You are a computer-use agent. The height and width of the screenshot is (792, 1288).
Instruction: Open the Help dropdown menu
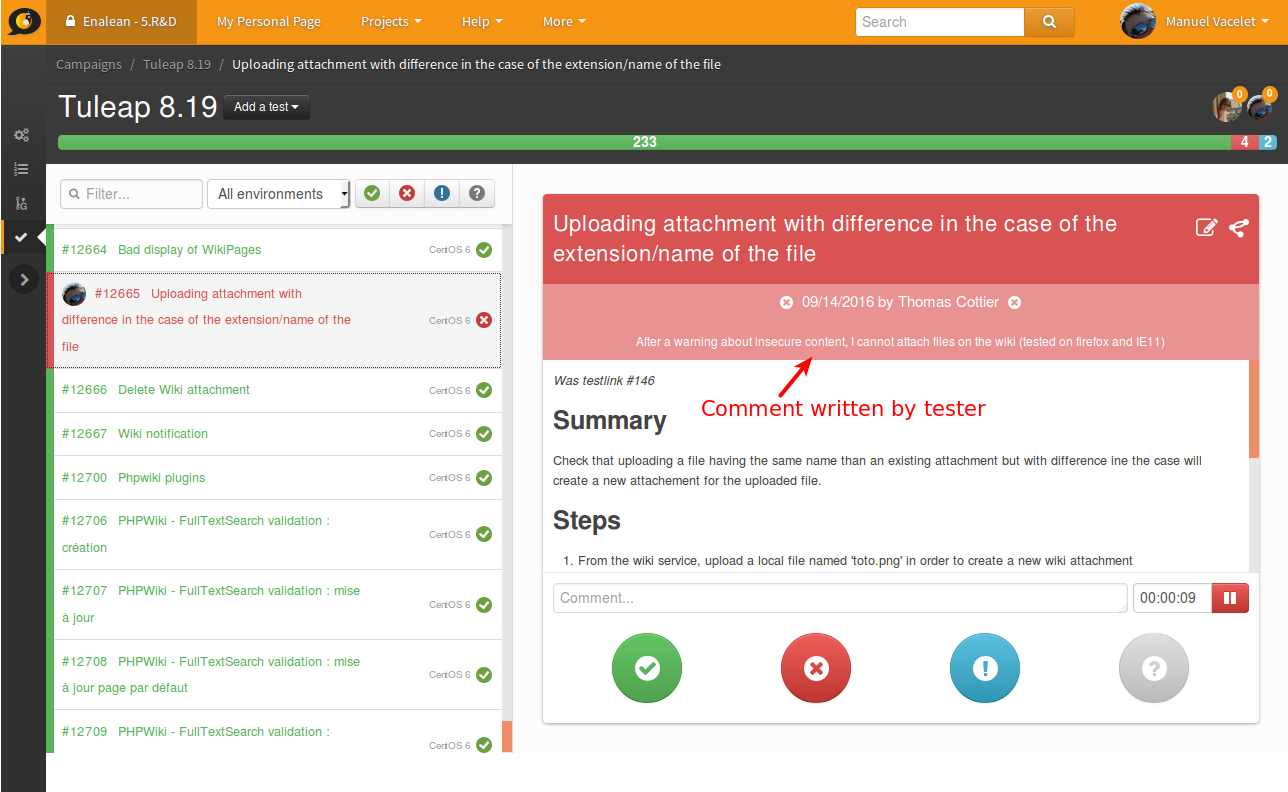tap(482, 21)
